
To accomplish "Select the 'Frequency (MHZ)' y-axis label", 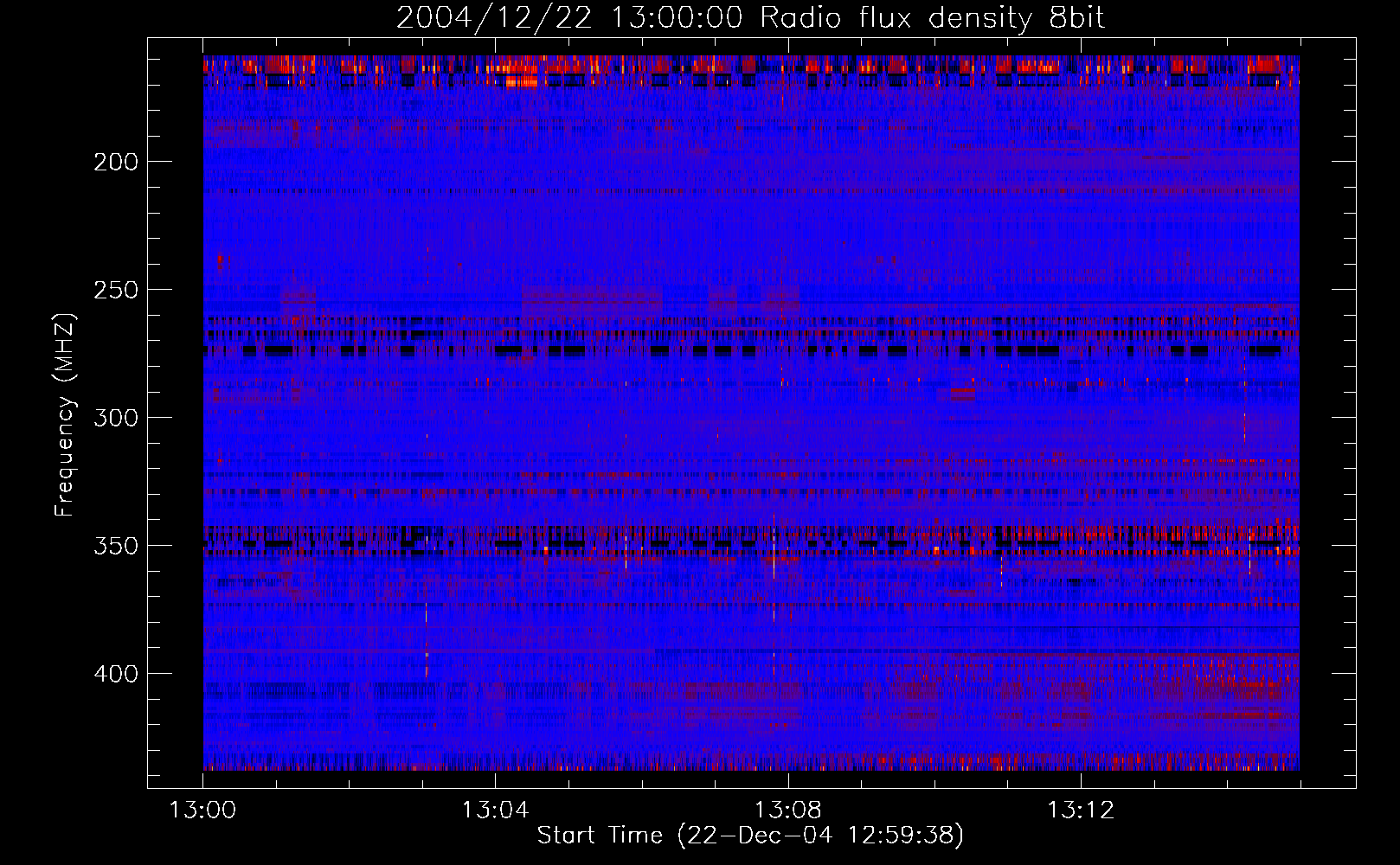I will 65,414.
